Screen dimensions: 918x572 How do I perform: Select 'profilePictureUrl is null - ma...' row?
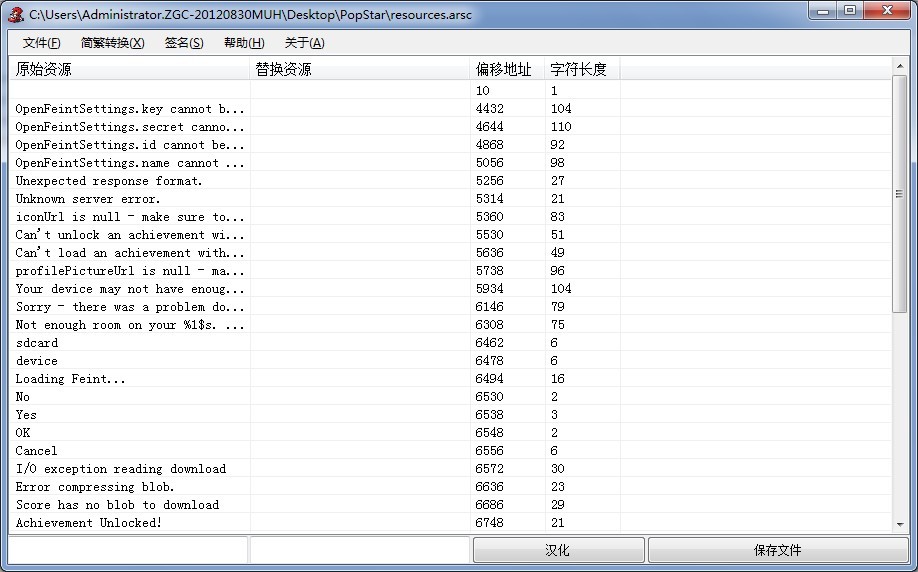click(x=450, y=270)
